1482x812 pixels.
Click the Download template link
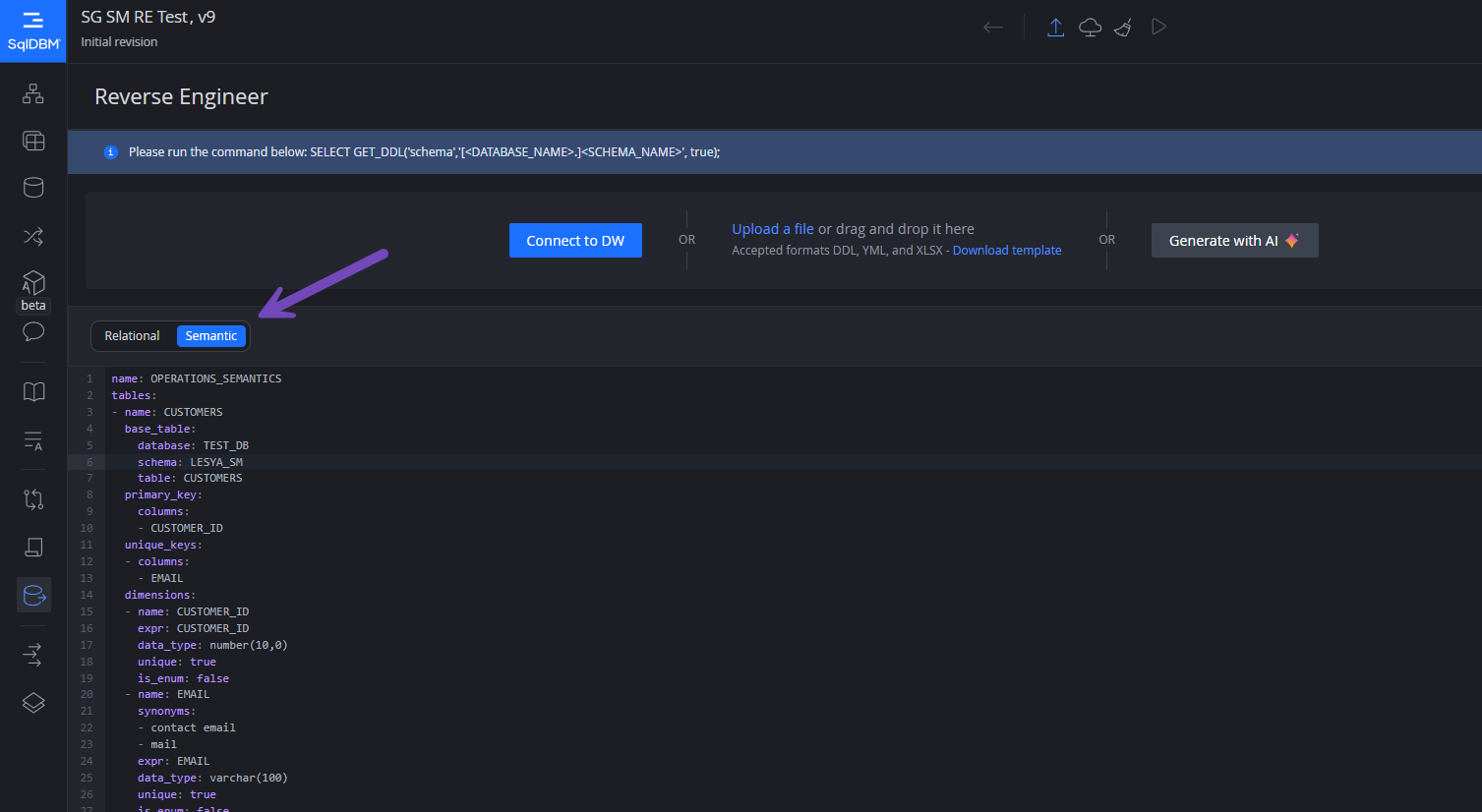(1007, 251)
